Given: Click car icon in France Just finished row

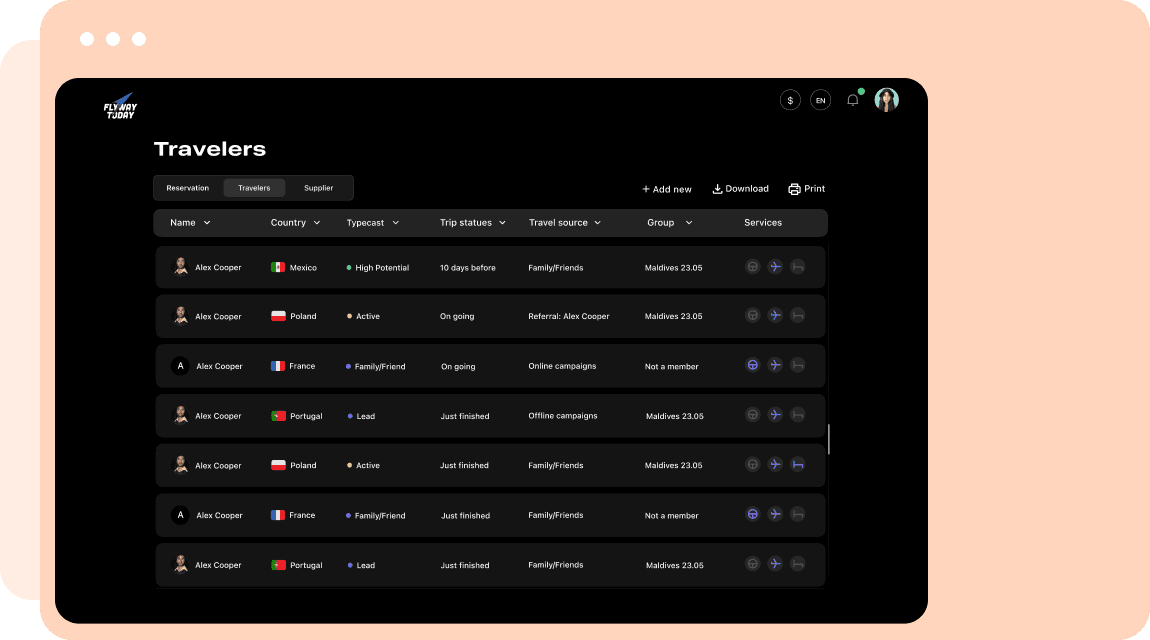Looking at the screenshot, I should (752, 514).
